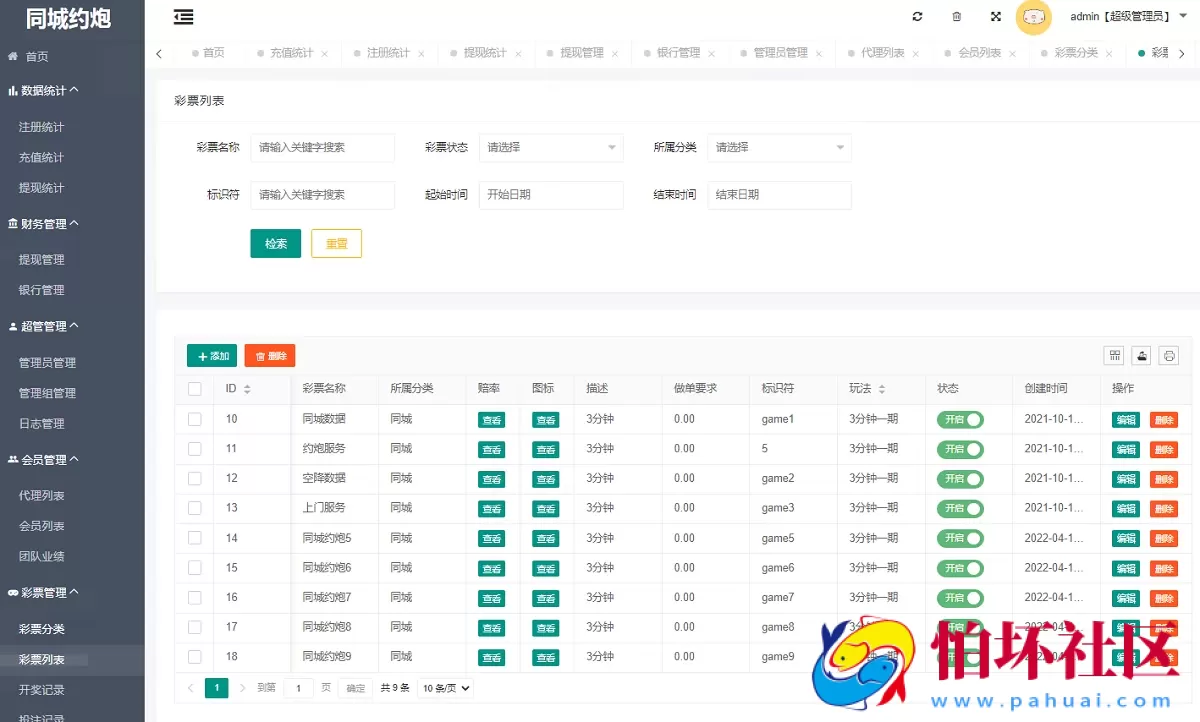Change page size using the 10条/页 selector
Image resolution: width=1200 pixels, height=722 pixels.
(x=444, y=688)
